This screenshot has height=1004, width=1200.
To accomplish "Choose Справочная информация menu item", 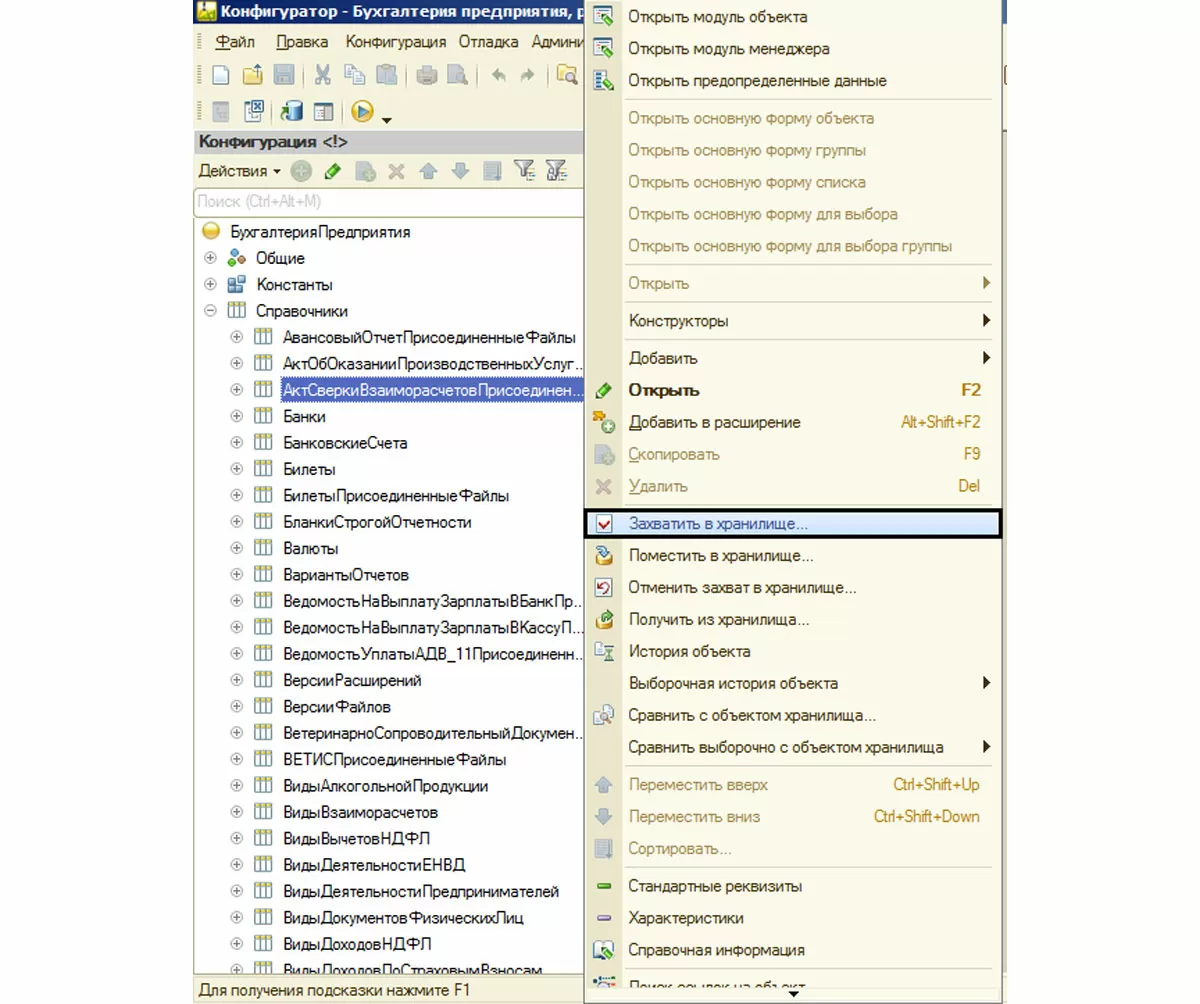I will click(793, 950).
